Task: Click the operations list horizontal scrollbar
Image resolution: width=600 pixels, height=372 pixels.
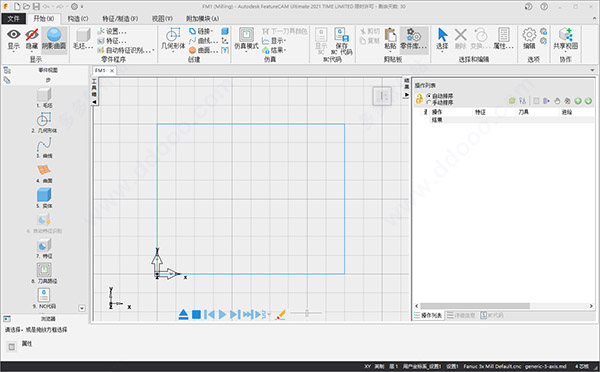Action: 475,306
